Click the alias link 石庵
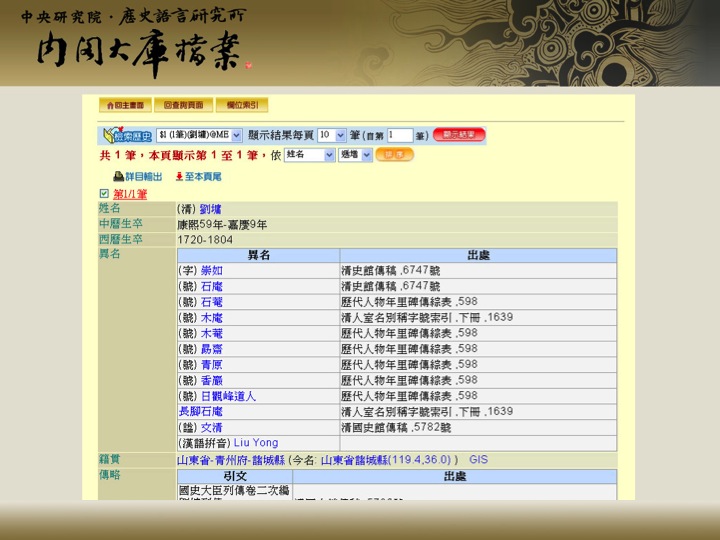This screenshot has width=720, height=540. tap(212, 287)
